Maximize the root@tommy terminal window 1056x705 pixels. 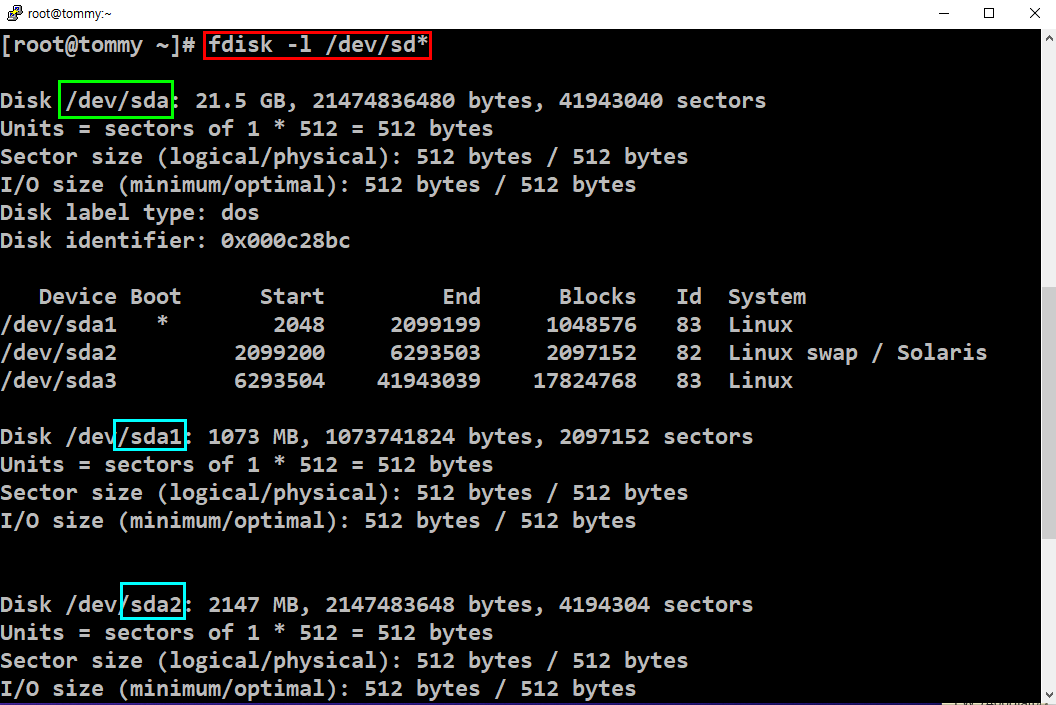tap(989, 13)
